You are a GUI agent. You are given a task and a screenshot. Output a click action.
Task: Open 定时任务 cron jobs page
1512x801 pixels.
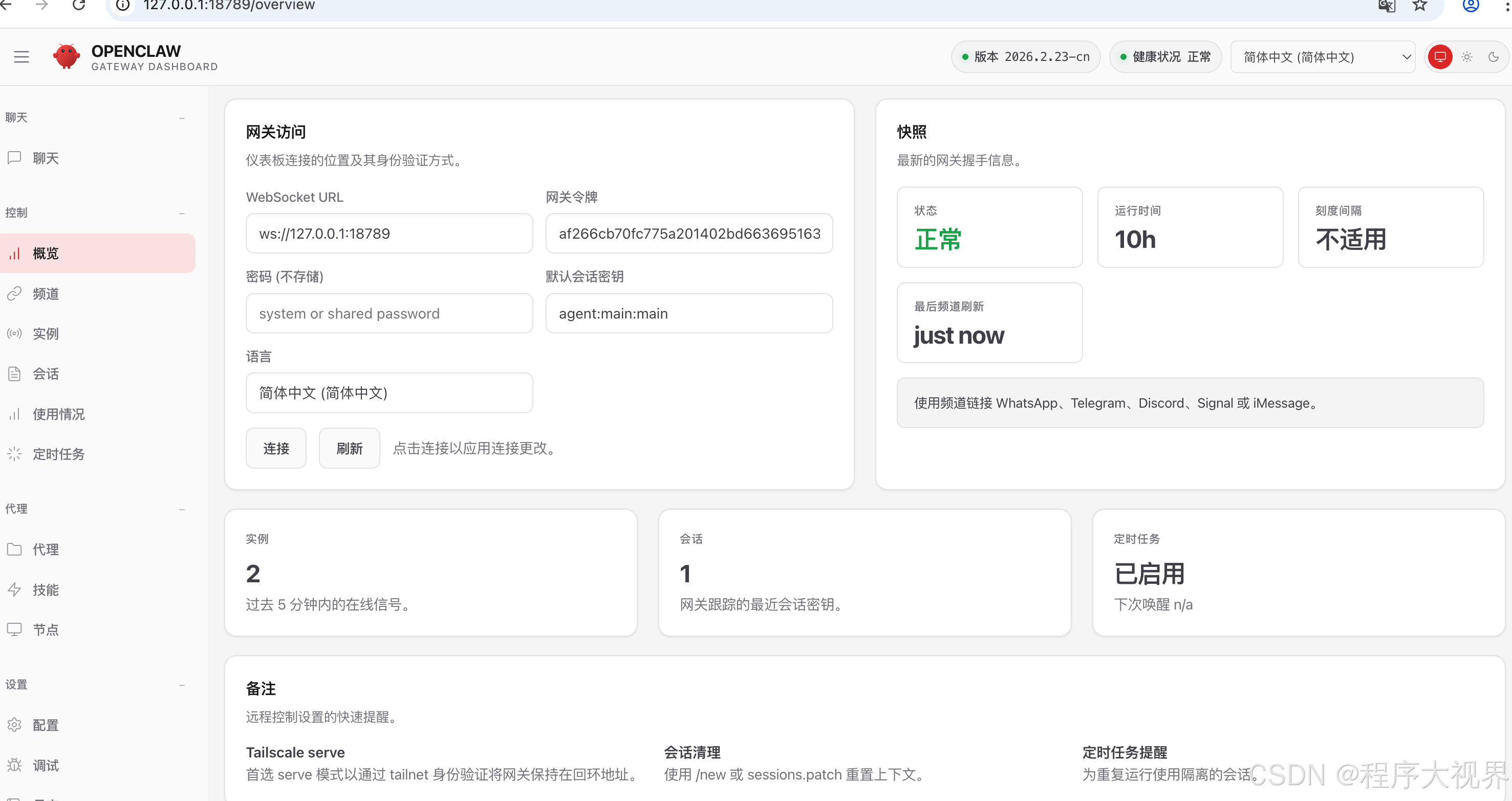58,454
